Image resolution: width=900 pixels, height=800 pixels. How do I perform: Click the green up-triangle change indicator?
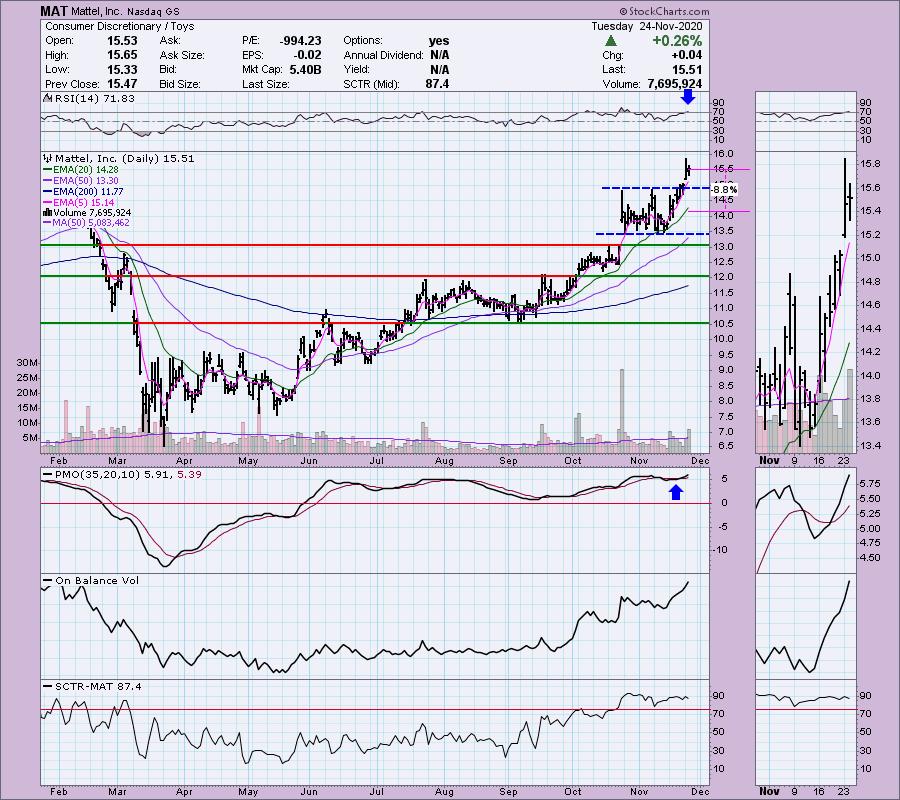pos(611,41)
